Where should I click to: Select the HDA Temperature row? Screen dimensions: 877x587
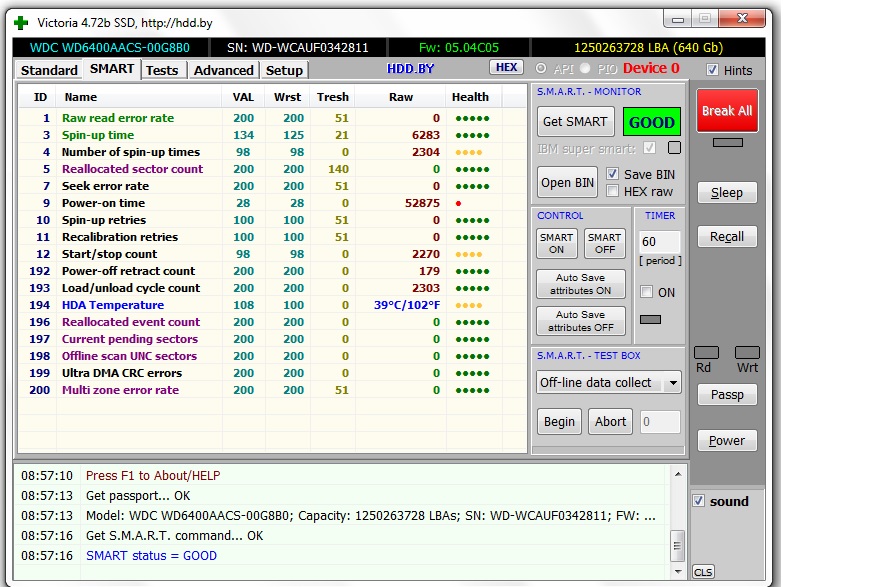point(272,305)
